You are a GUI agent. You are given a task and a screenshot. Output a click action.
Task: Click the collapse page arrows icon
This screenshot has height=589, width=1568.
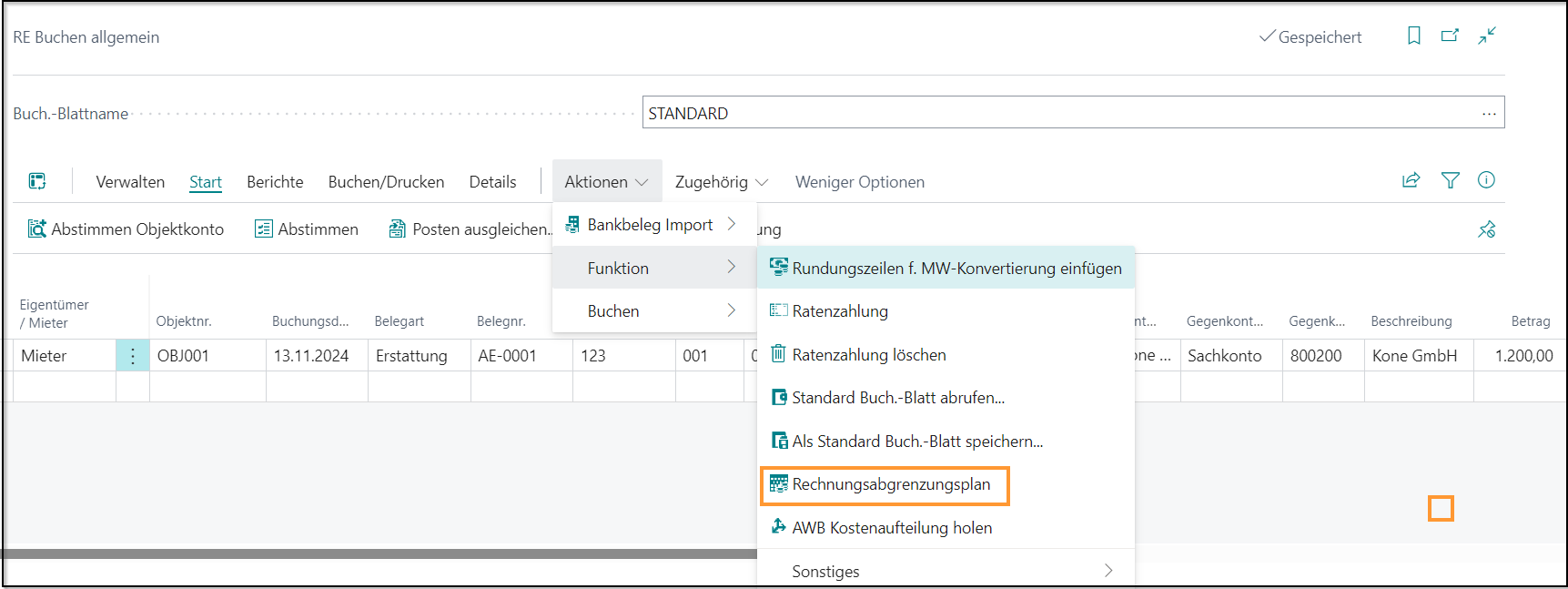pos(1487,36)
